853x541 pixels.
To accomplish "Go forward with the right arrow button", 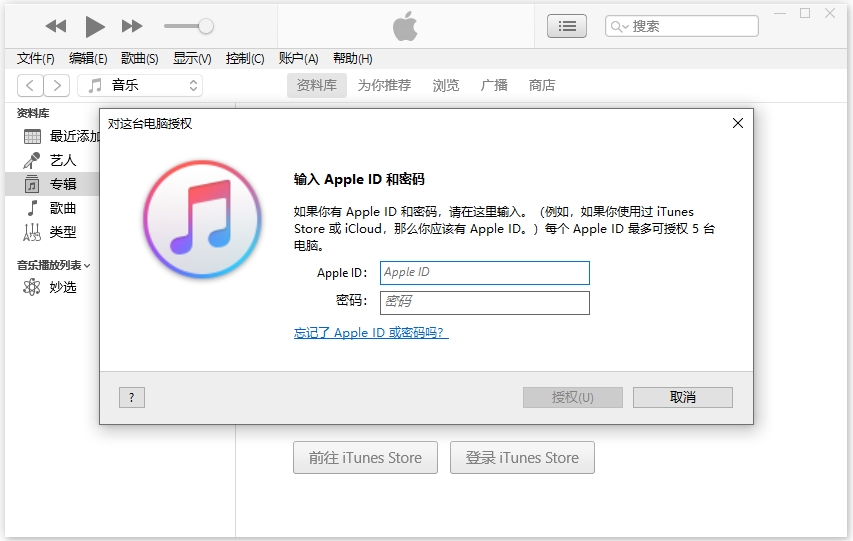I will pos(57,85).
